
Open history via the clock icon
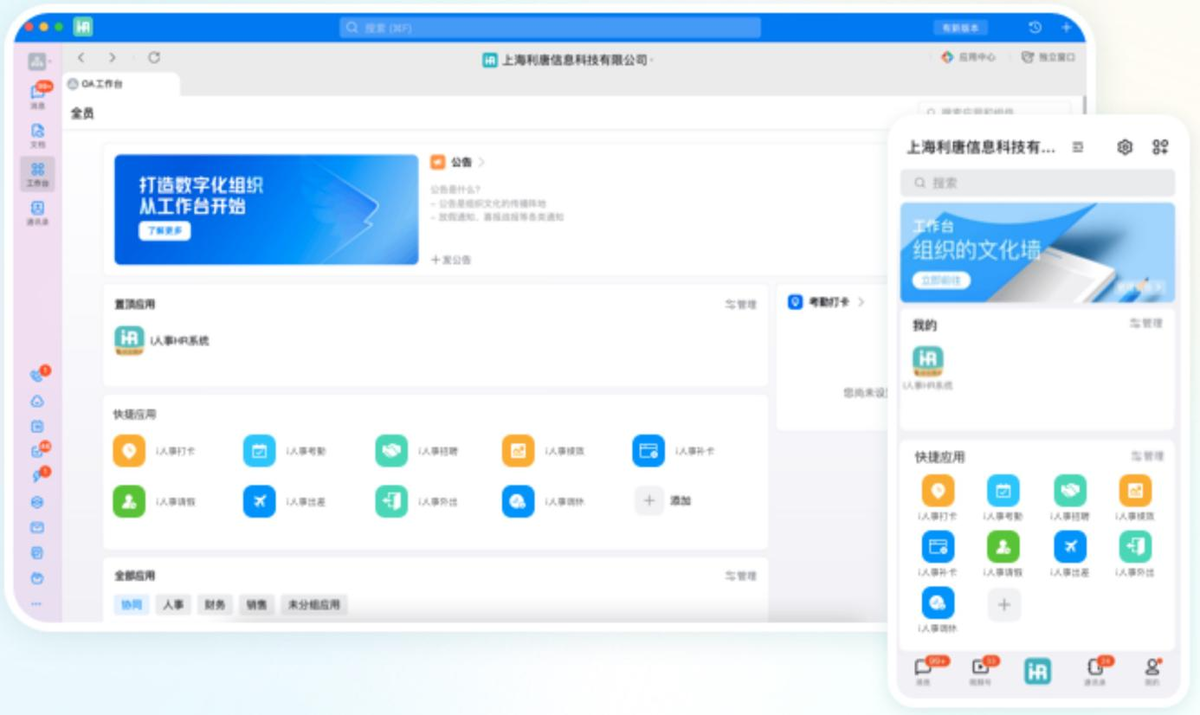tap(1035, 28)
